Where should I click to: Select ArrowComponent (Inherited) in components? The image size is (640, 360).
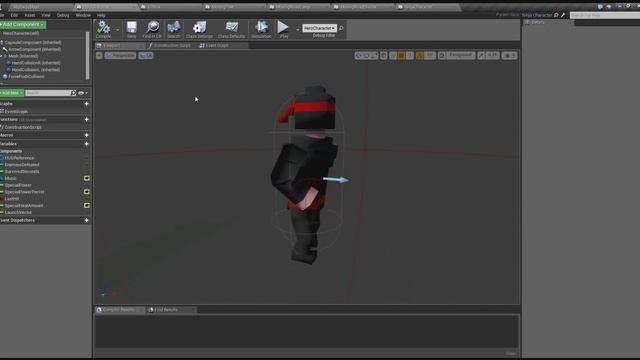pos(34,49)
